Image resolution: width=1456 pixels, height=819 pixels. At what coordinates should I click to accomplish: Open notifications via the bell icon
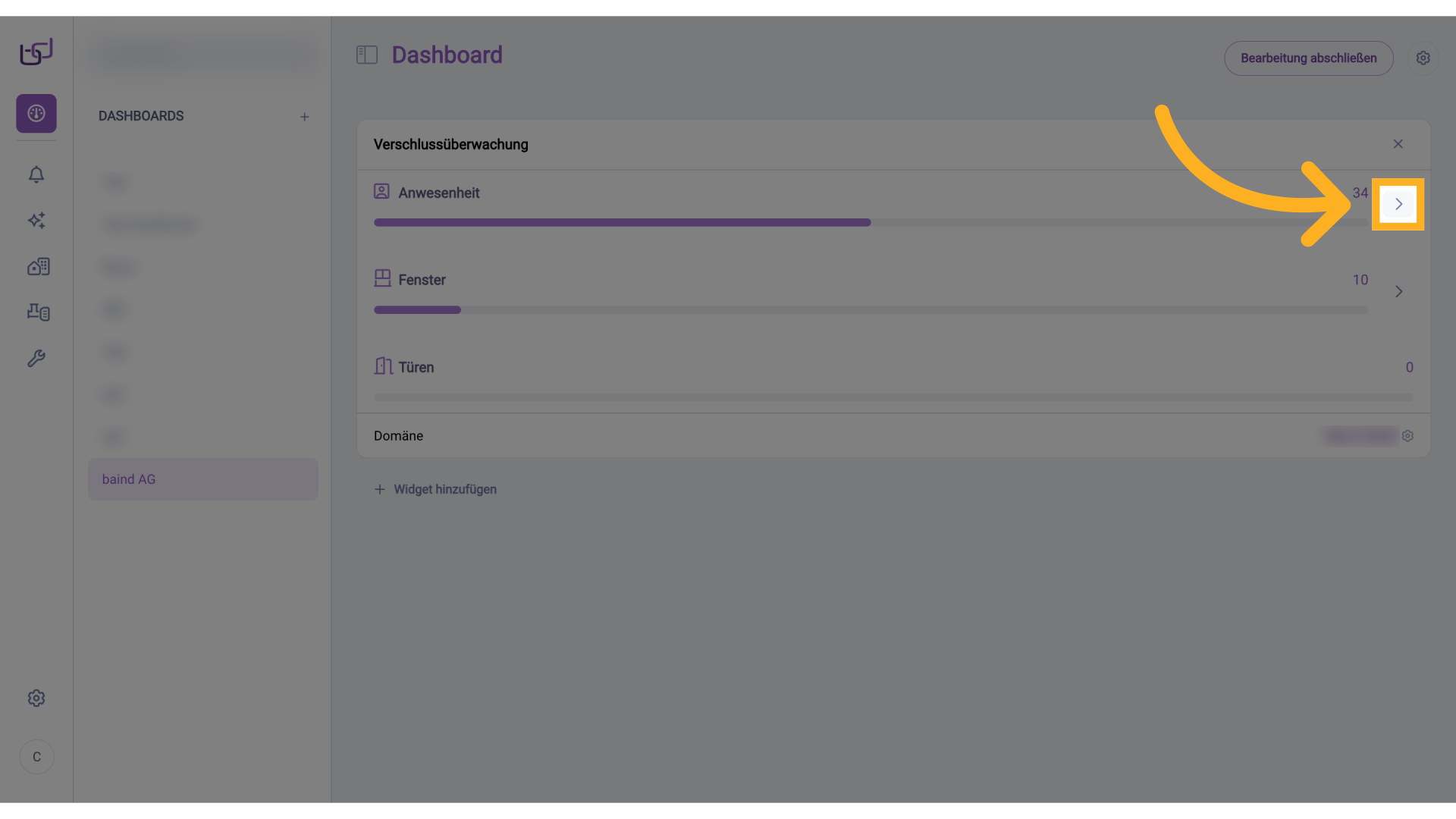click(x=36, y=174)
